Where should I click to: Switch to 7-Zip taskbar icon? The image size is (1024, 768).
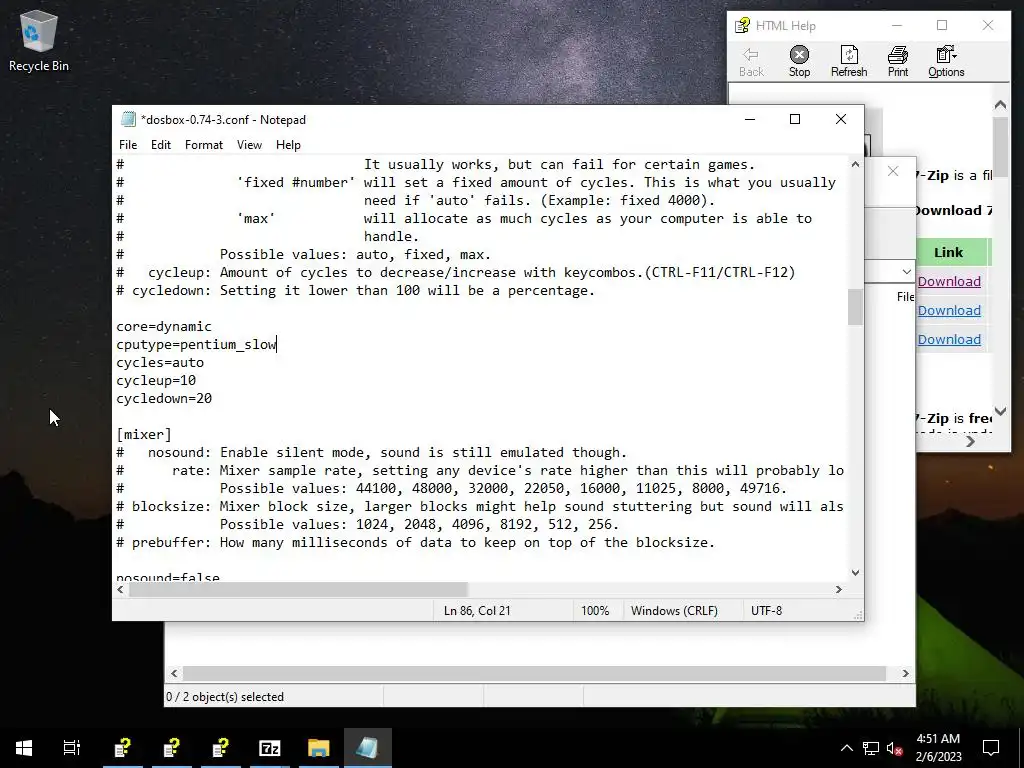(270, 748)
